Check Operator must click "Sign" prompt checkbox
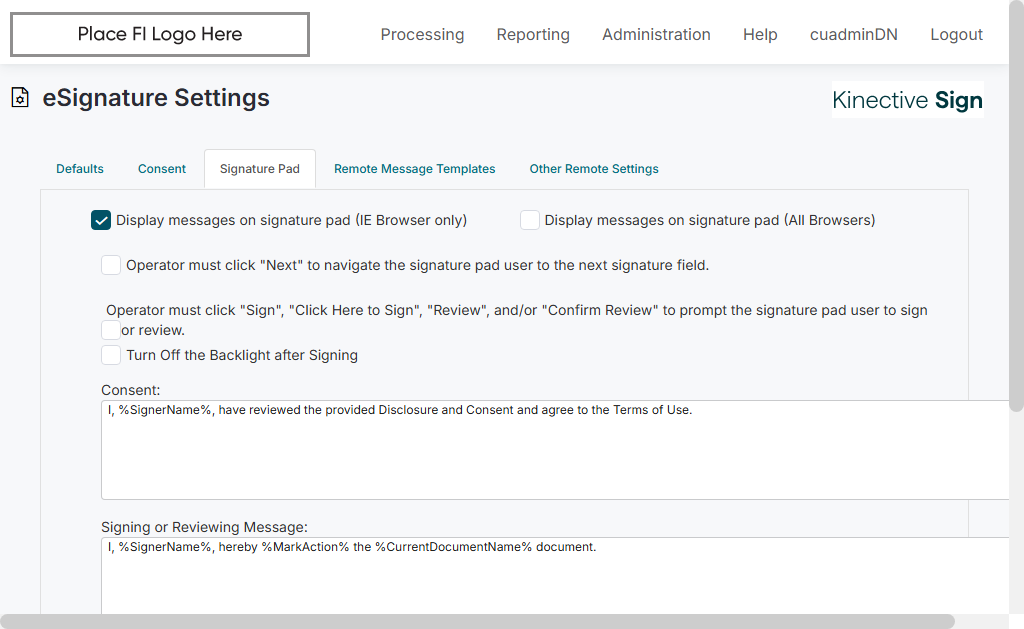Screen dimensions: 1024x629 click(111, 329)
